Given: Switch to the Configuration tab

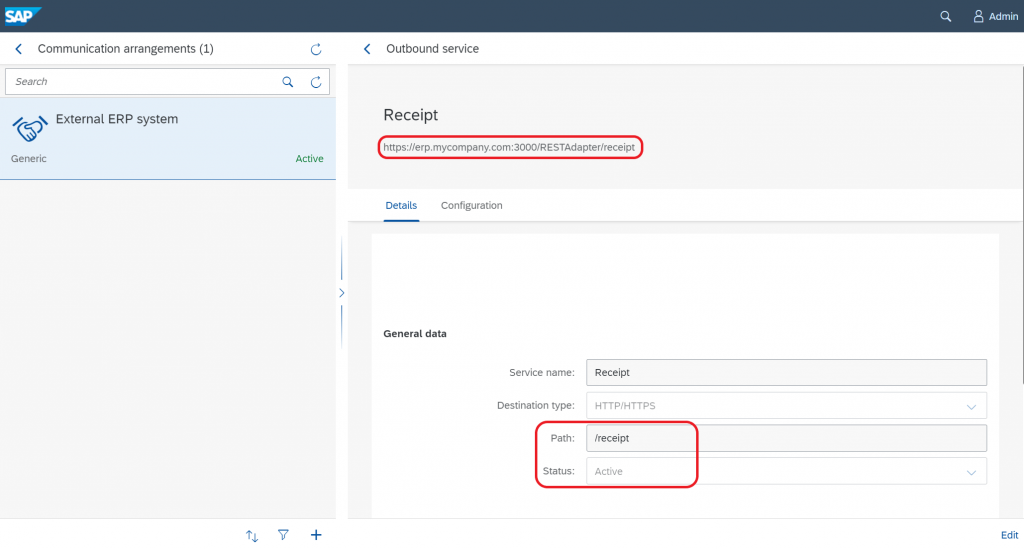Looking at the screenshot, I should click(x=472, y=206).
